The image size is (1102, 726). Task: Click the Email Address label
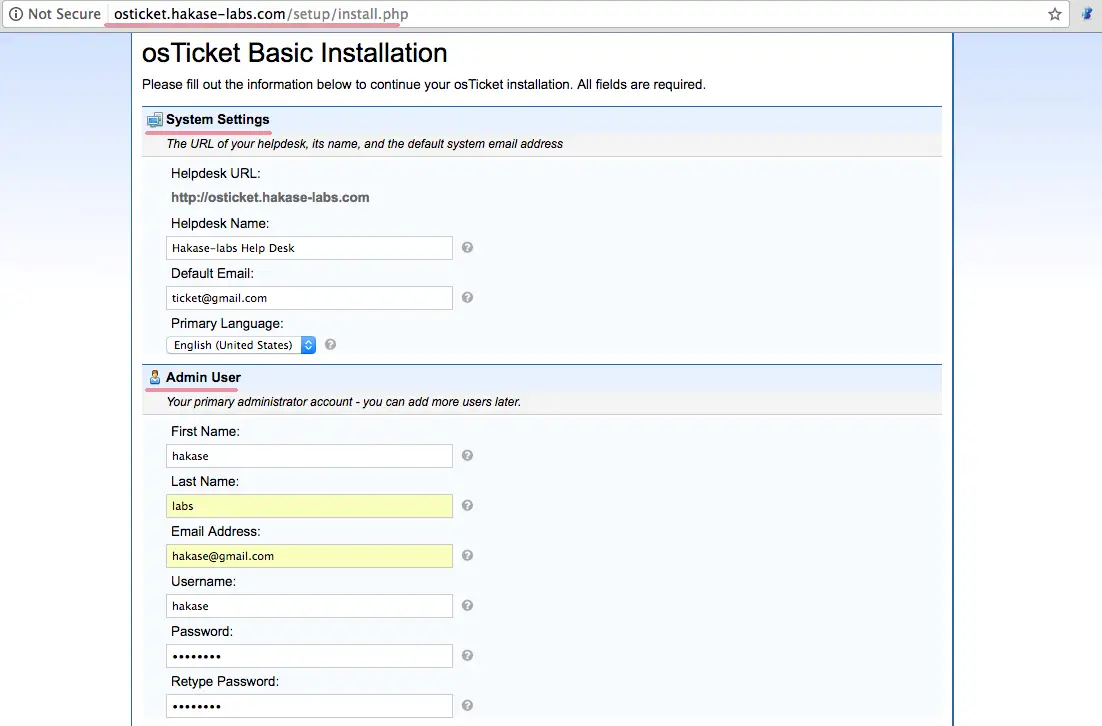[x=216, y=531]
